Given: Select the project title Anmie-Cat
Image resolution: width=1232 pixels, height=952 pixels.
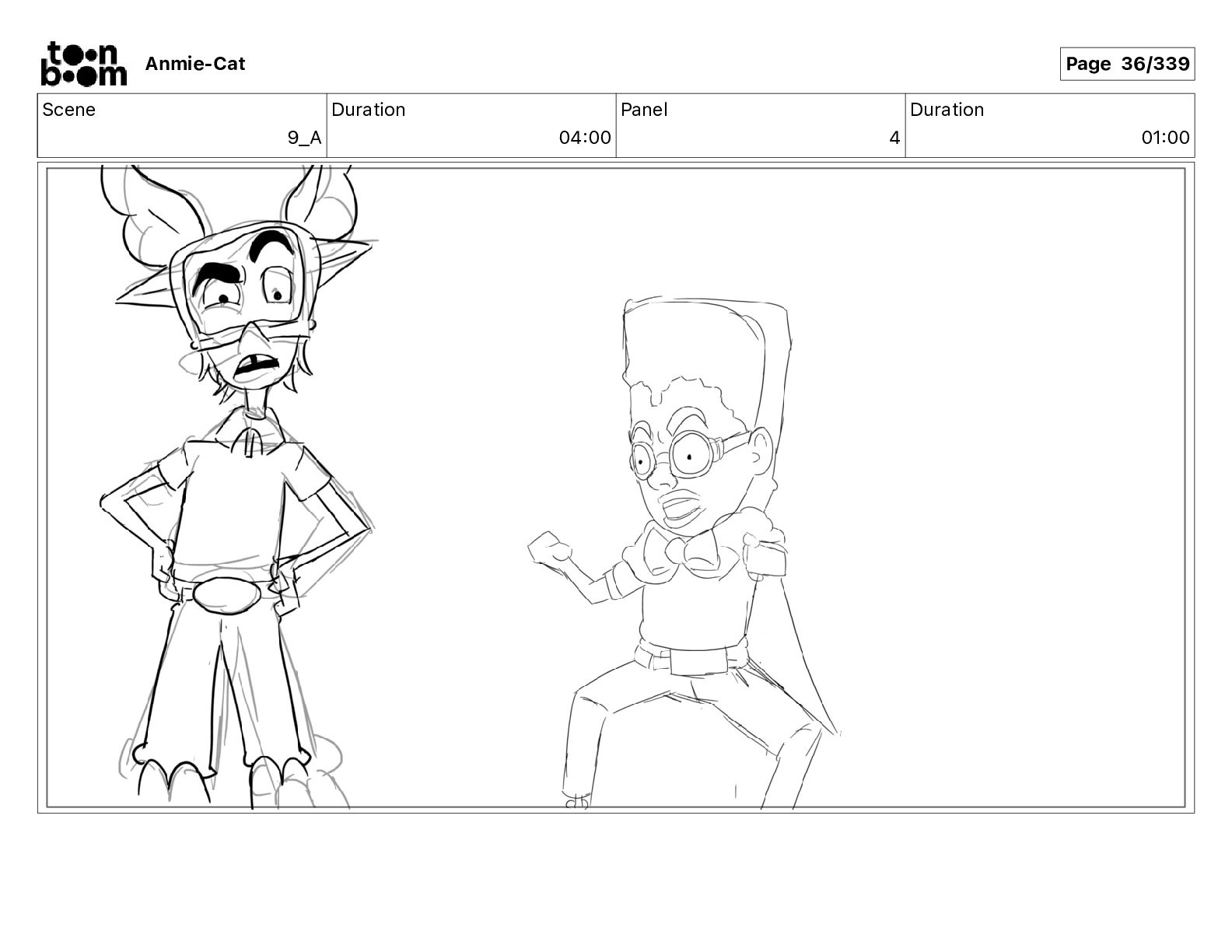Looking at the screenshot, I should [195, 64].
